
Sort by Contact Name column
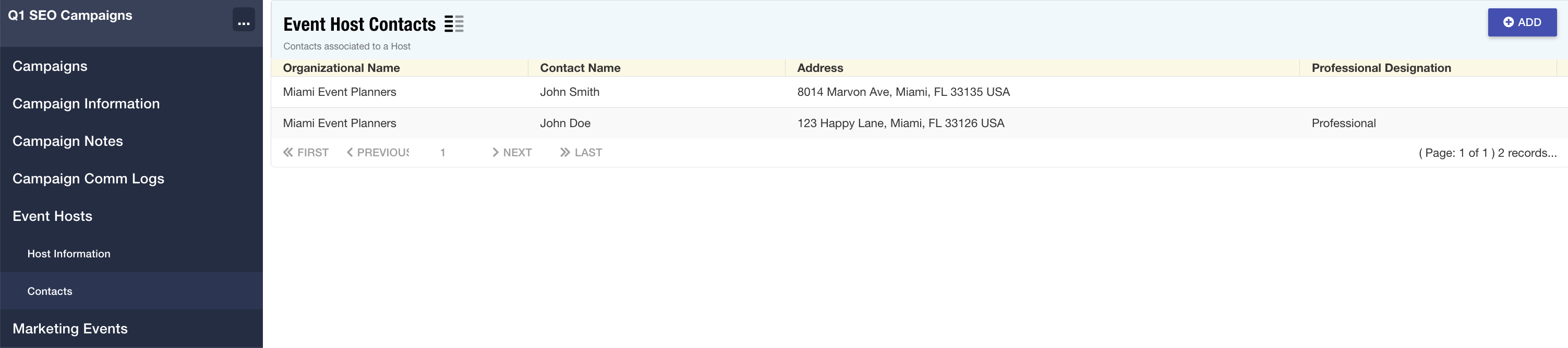coord(580,68)
